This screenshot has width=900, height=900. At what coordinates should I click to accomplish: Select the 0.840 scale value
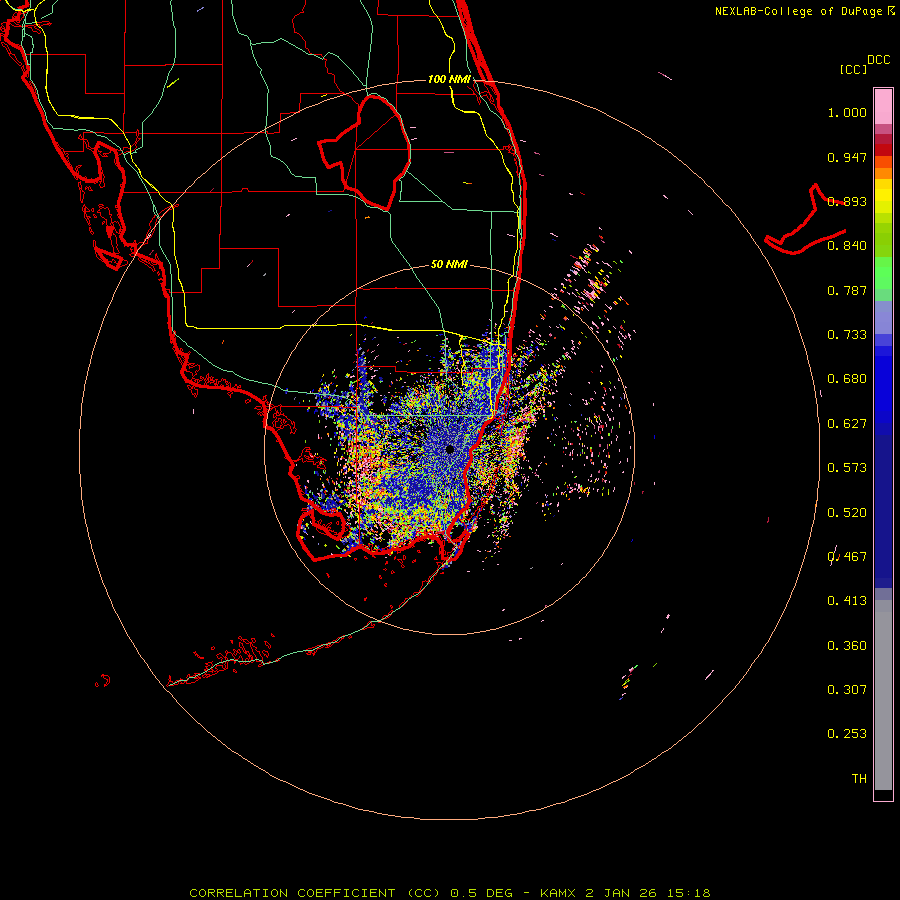[x=847, y=246]
